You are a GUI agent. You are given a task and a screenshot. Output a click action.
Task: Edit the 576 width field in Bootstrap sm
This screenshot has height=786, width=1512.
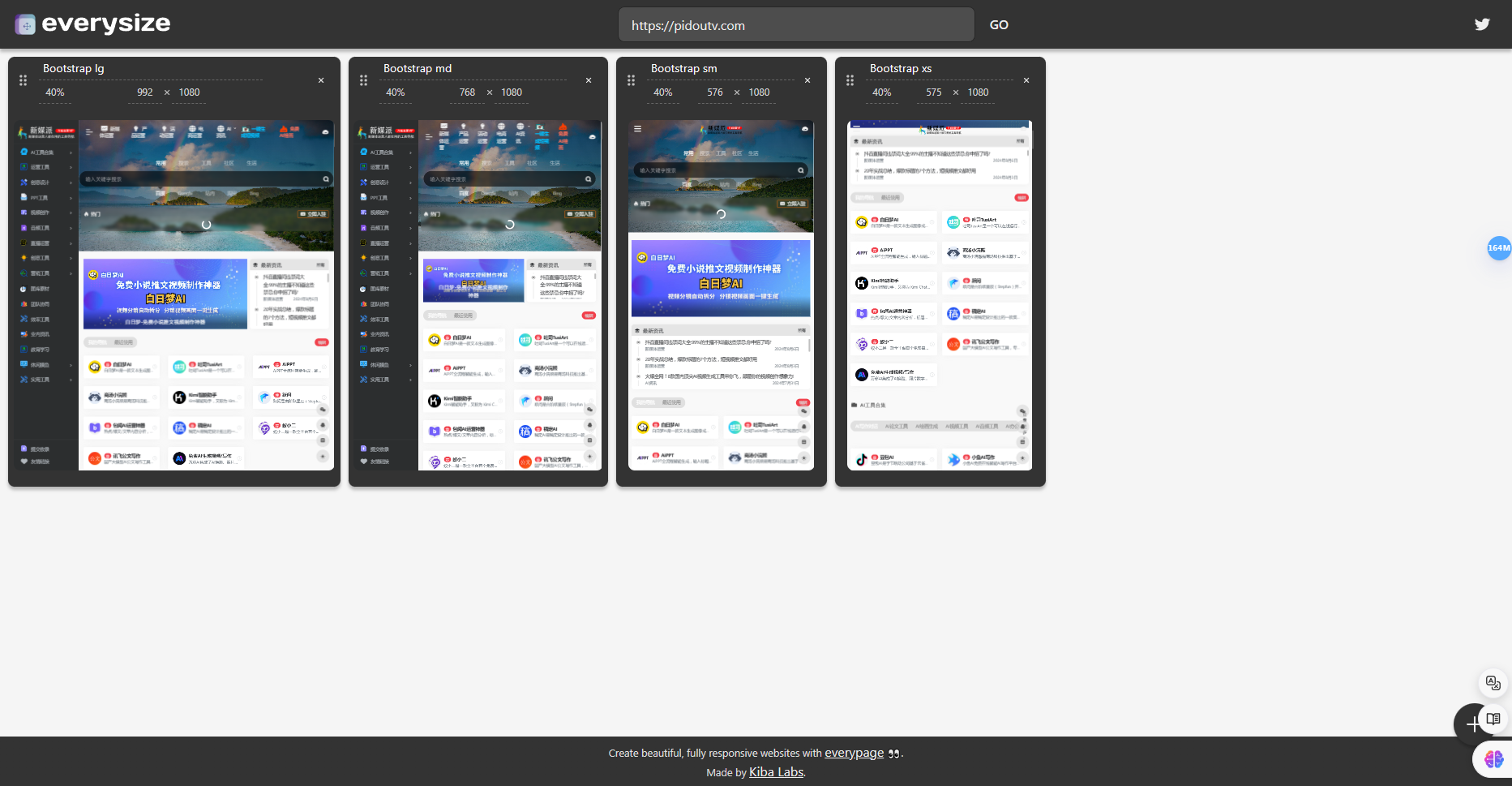[715, 92]
